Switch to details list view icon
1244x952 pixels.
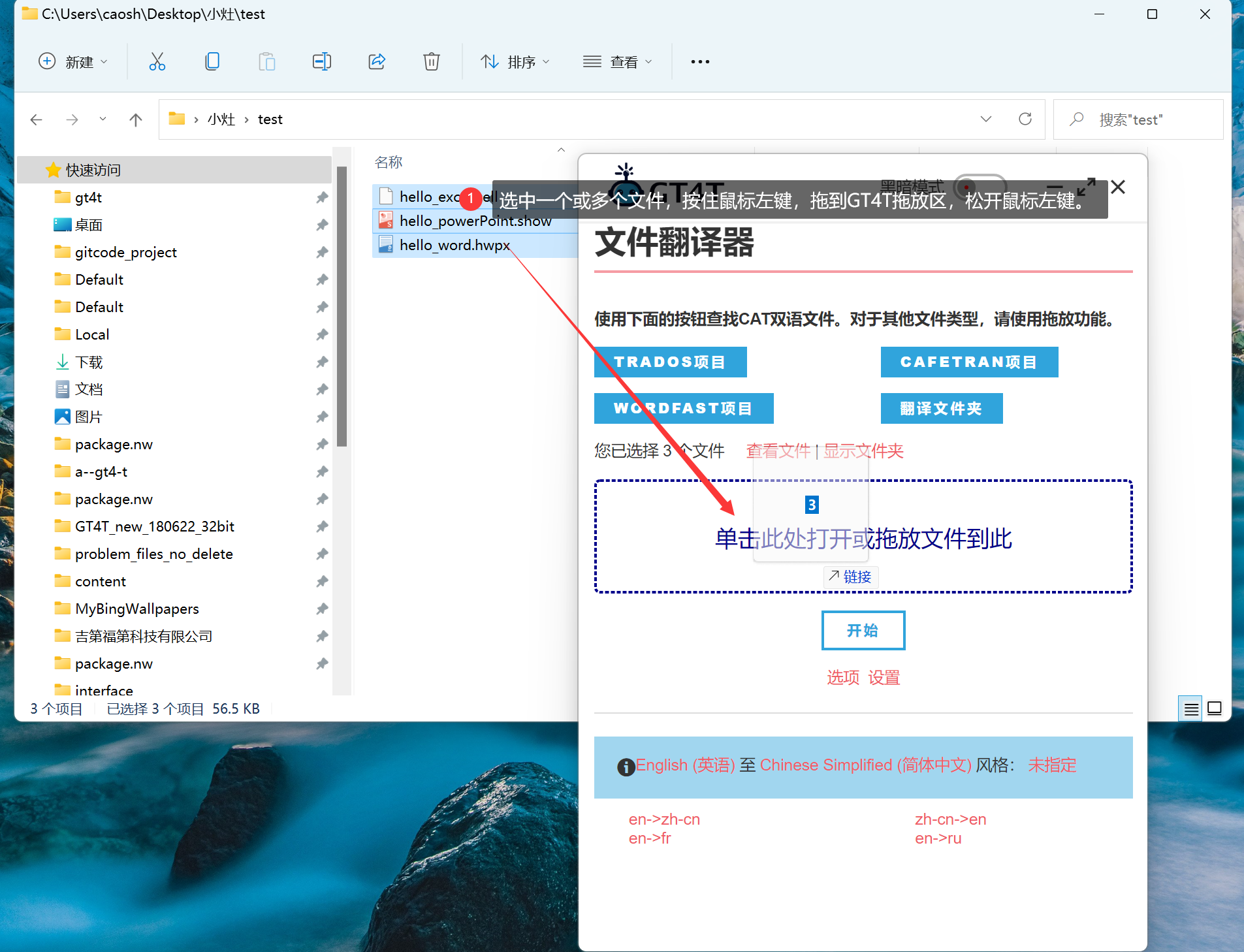[x=1190, y=708]
